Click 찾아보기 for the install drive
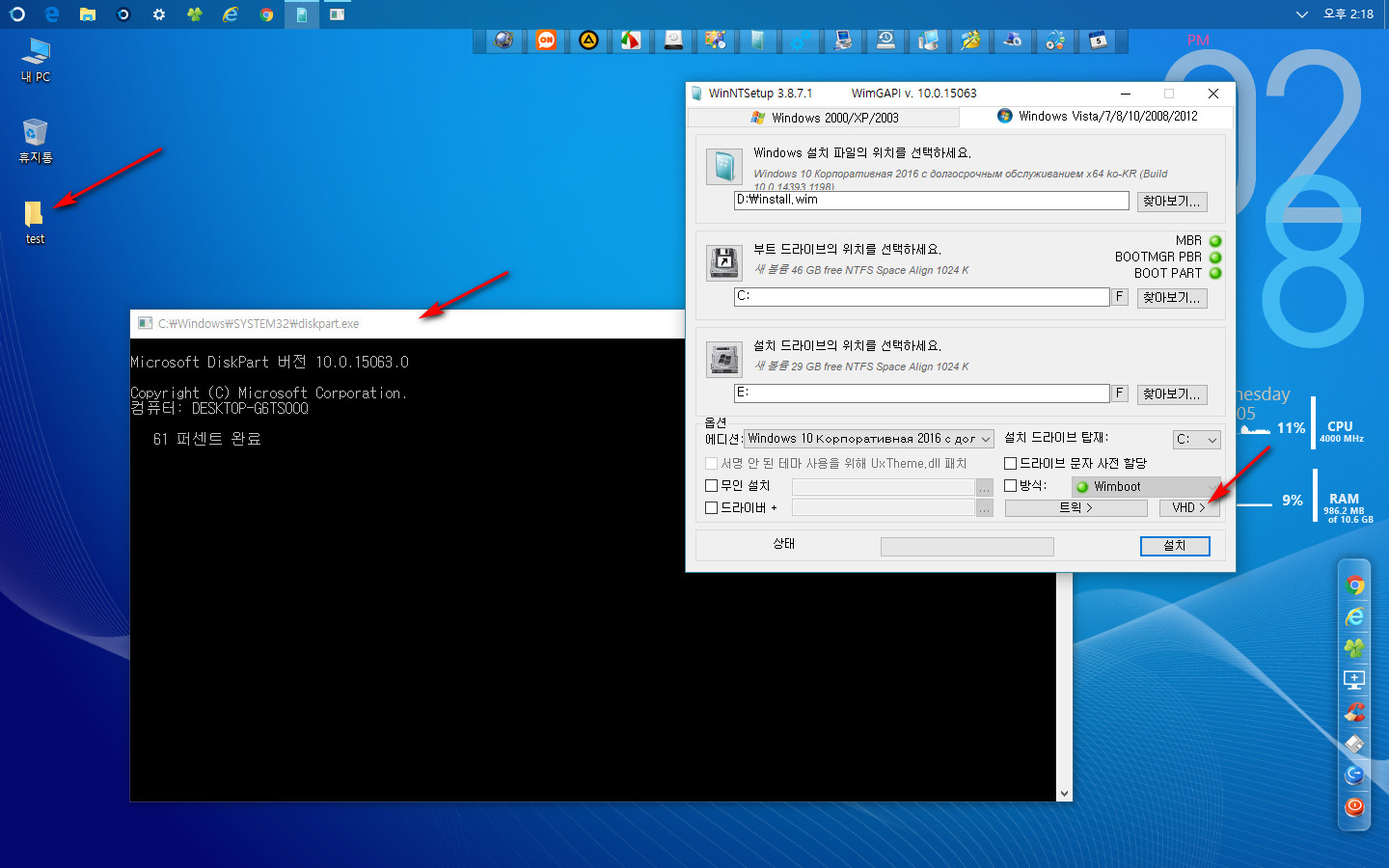Screen dimensions: 1389x868 click(1172, 394)
